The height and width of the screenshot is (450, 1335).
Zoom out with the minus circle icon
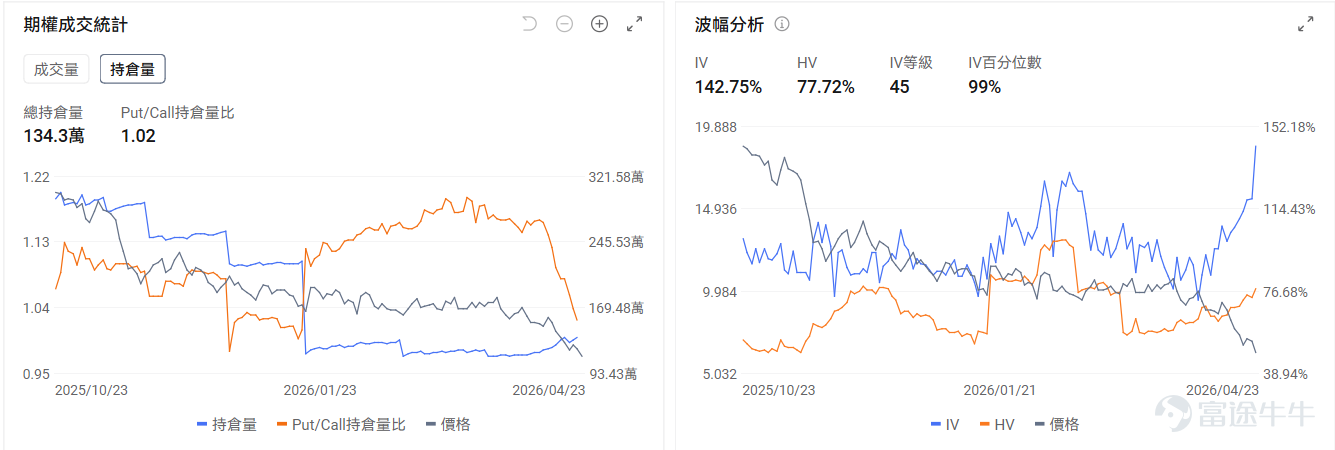564,24
